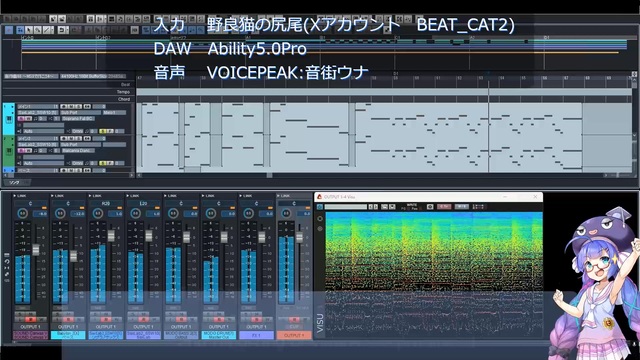Select the pencil draw tool
The width and height of the screenshot is (640, 360).
(x=38, y=30)
